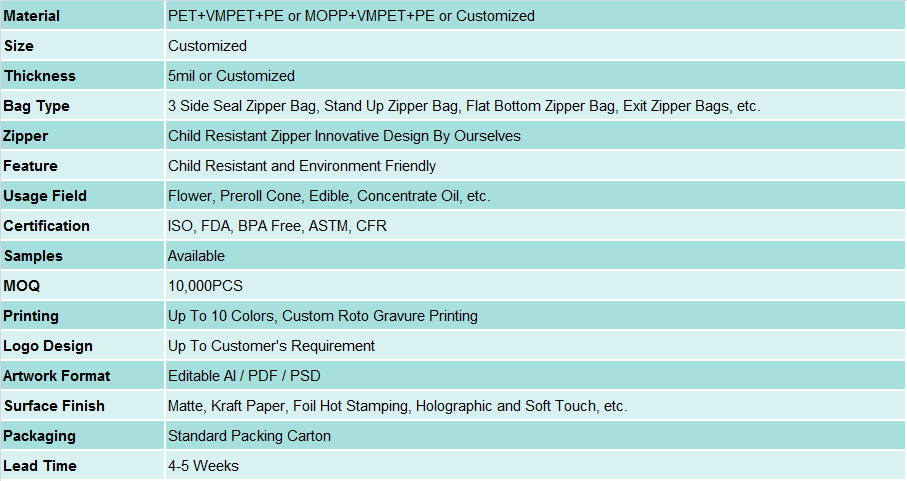Viewport: 907px width, 481px height.
Task: Click the 4-5 Weeks lead time value
Action: (x=203, y=466)
